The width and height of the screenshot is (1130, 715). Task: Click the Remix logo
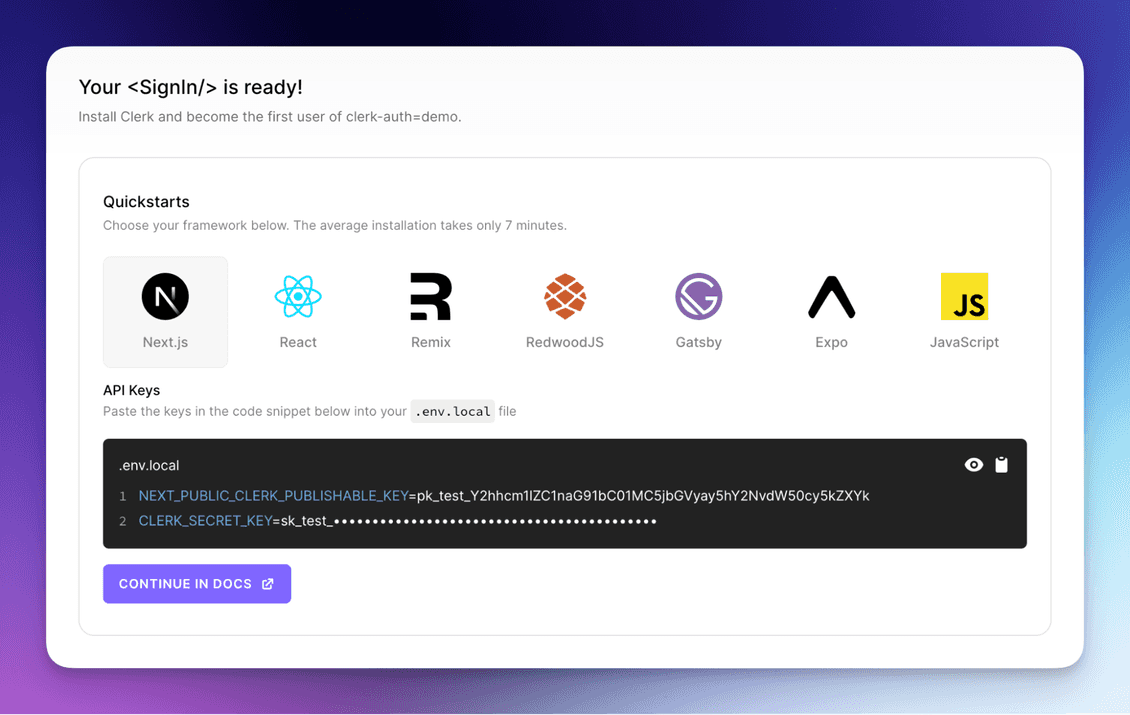[431, 296]
